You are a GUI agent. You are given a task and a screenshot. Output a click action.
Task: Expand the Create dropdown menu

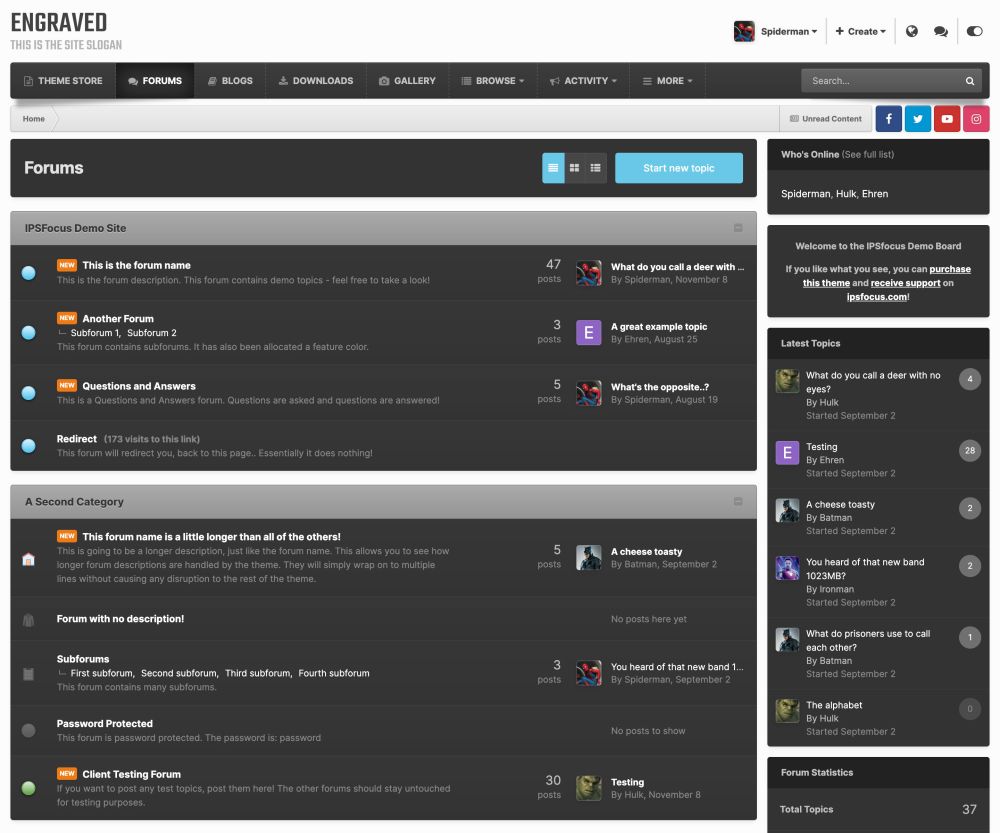coord(860,31)
